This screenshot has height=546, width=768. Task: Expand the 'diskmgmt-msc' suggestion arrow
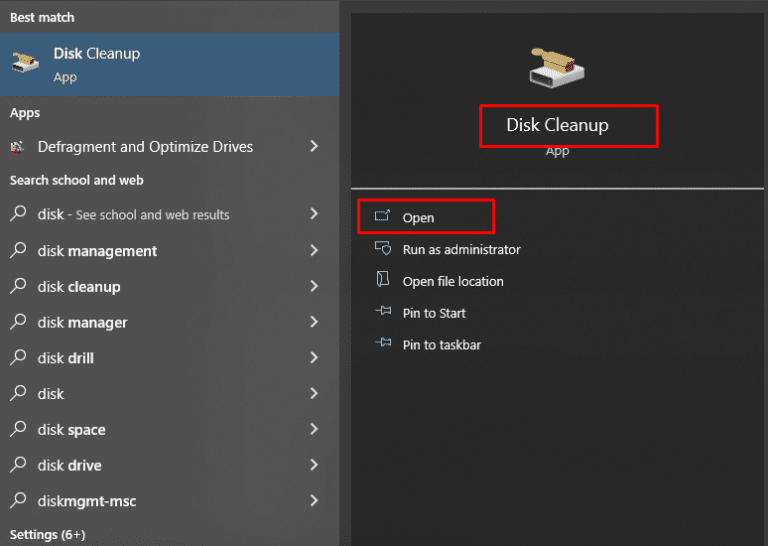(x=314, y=500)
